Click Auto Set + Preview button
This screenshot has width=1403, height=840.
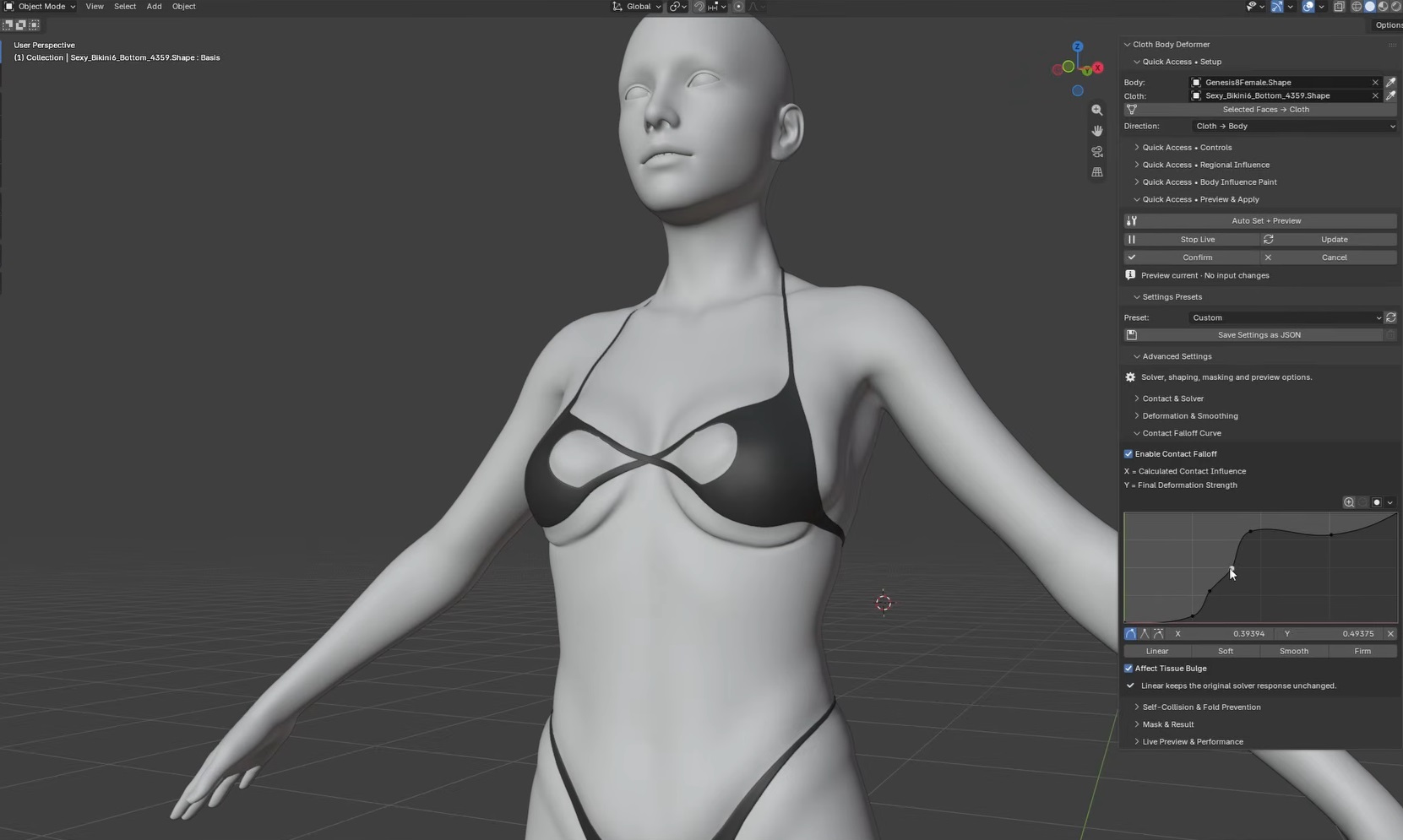1260,221
